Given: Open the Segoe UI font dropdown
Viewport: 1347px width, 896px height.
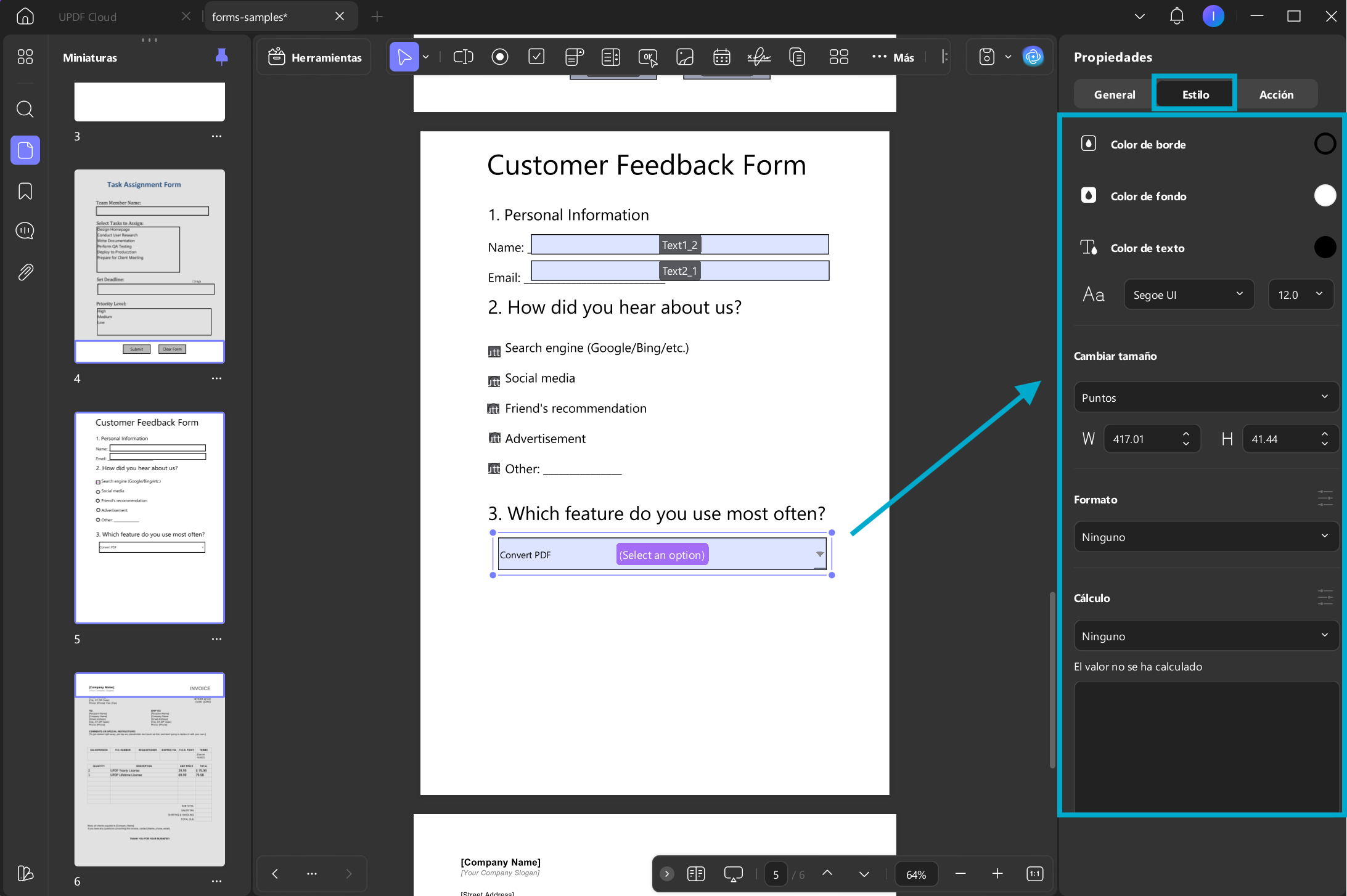Looking at the screenshot, I should pos(1189,295).
